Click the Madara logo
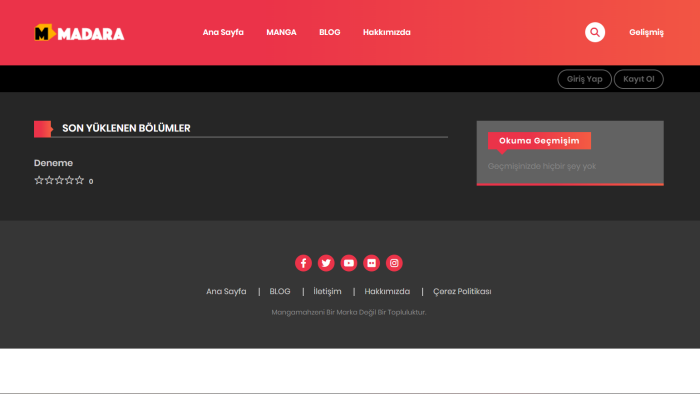This screenshot has height=394, width=700. click(79, 33)
